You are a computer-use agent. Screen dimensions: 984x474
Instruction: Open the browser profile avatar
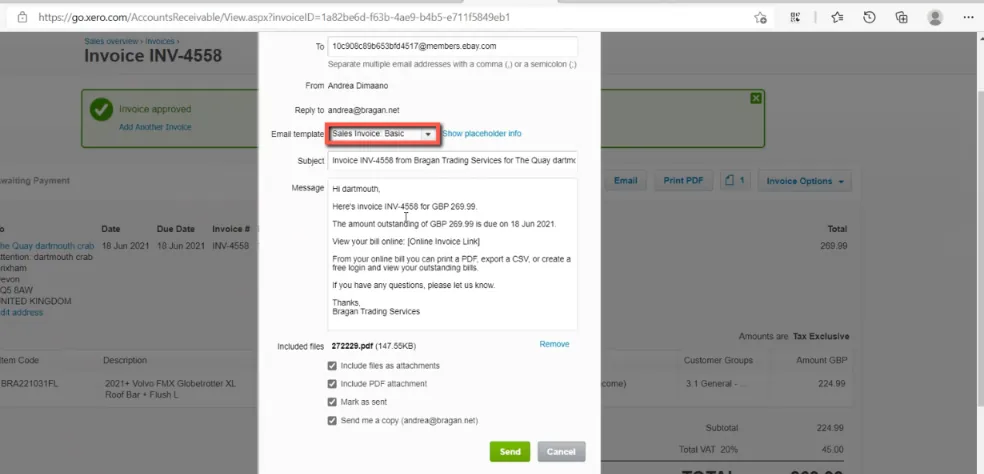click(935, 18)
